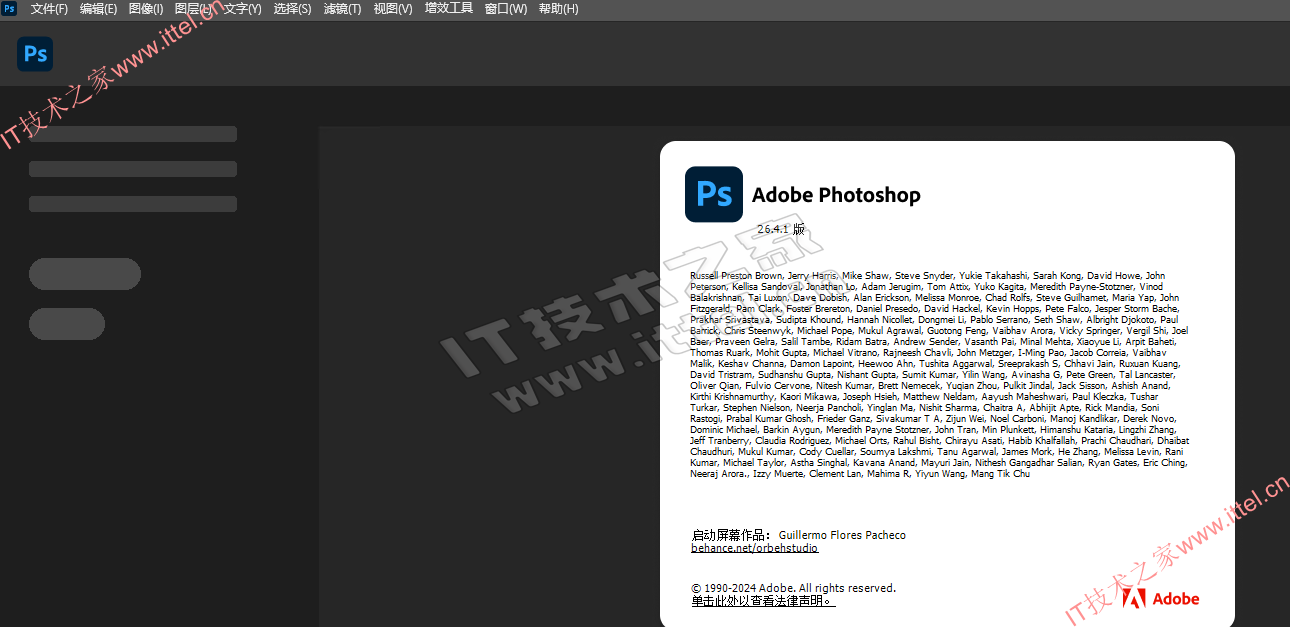Open the 图像(I) menu

[x=146, y=9]
